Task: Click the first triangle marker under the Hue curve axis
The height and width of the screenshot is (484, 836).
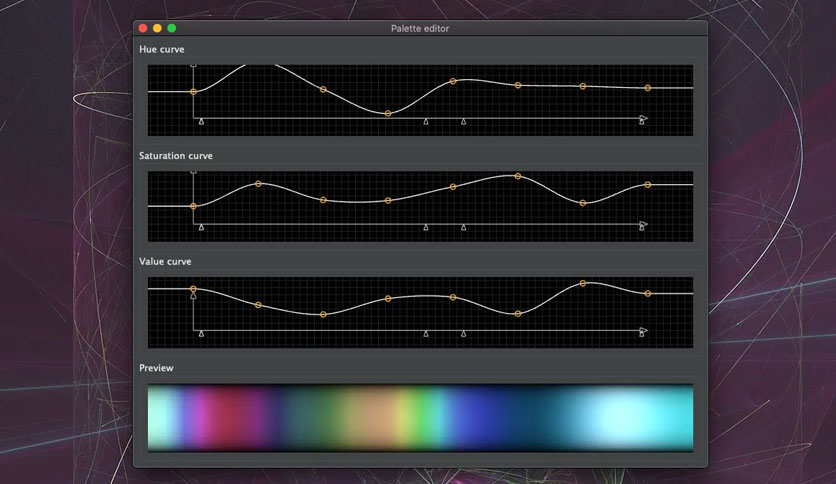Action: [x=202, y=122]
